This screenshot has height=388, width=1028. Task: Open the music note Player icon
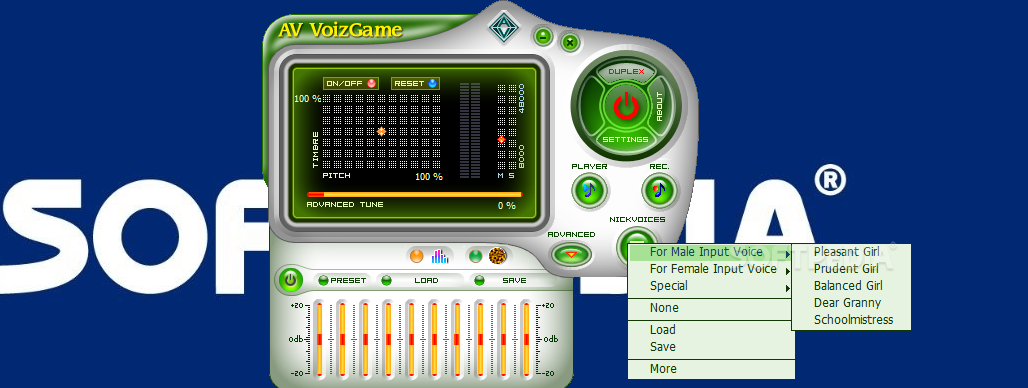(589, 190)
